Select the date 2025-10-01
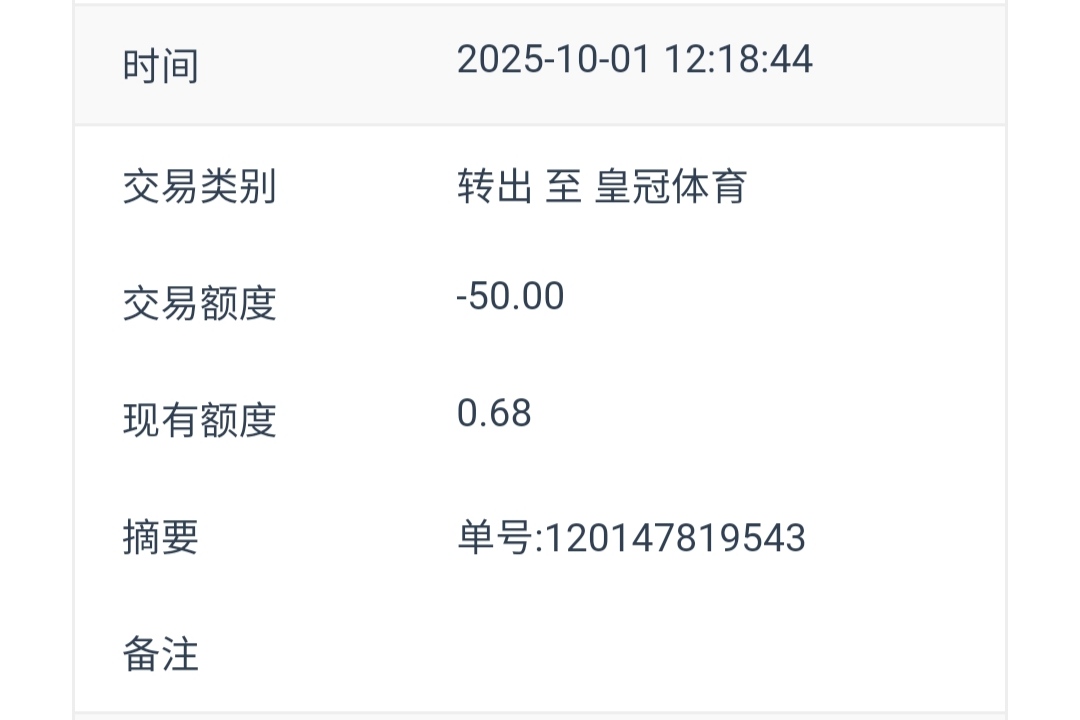Viewport: 1080px width, 720px height. 553,60
